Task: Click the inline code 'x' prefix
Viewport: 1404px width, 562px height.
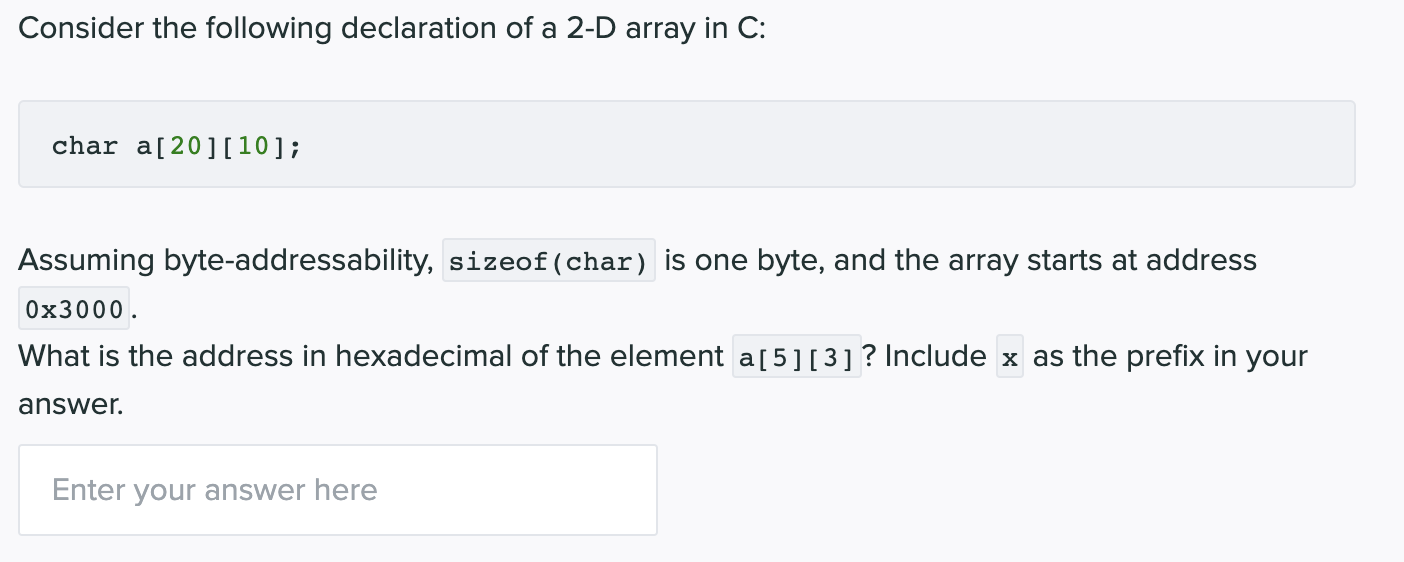Action: (x=1010, y=357)
